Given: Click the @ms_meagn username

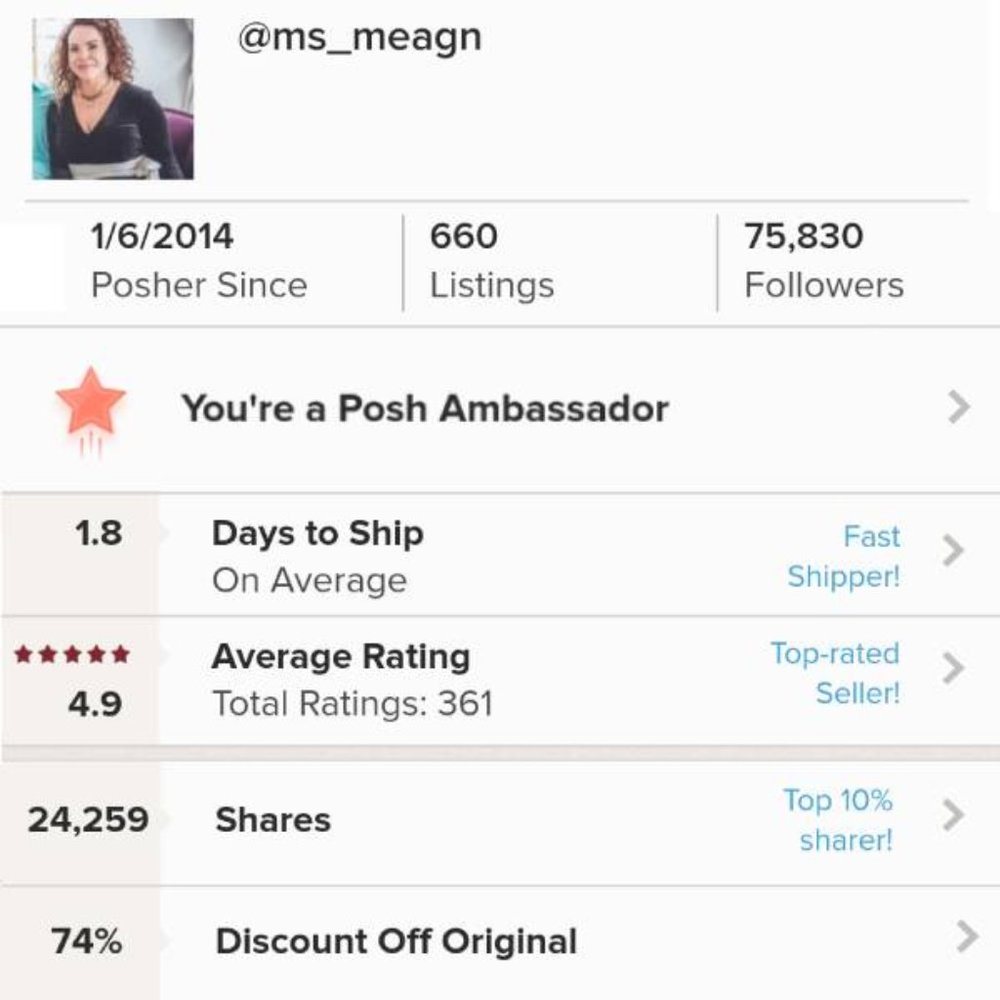Looking at the screenshot, I should point(360,38).
